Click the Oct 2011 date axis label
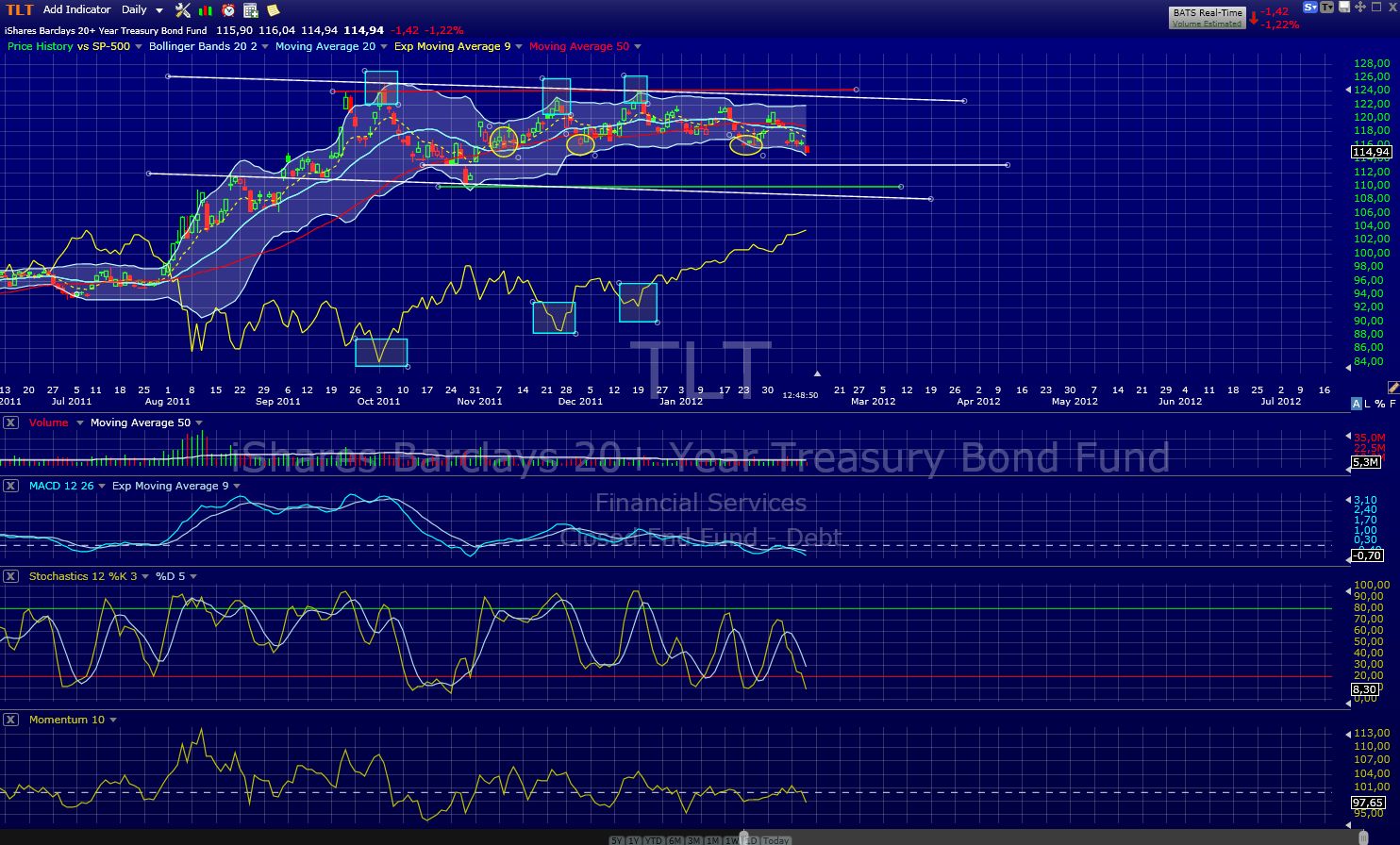 pos(378,401)
